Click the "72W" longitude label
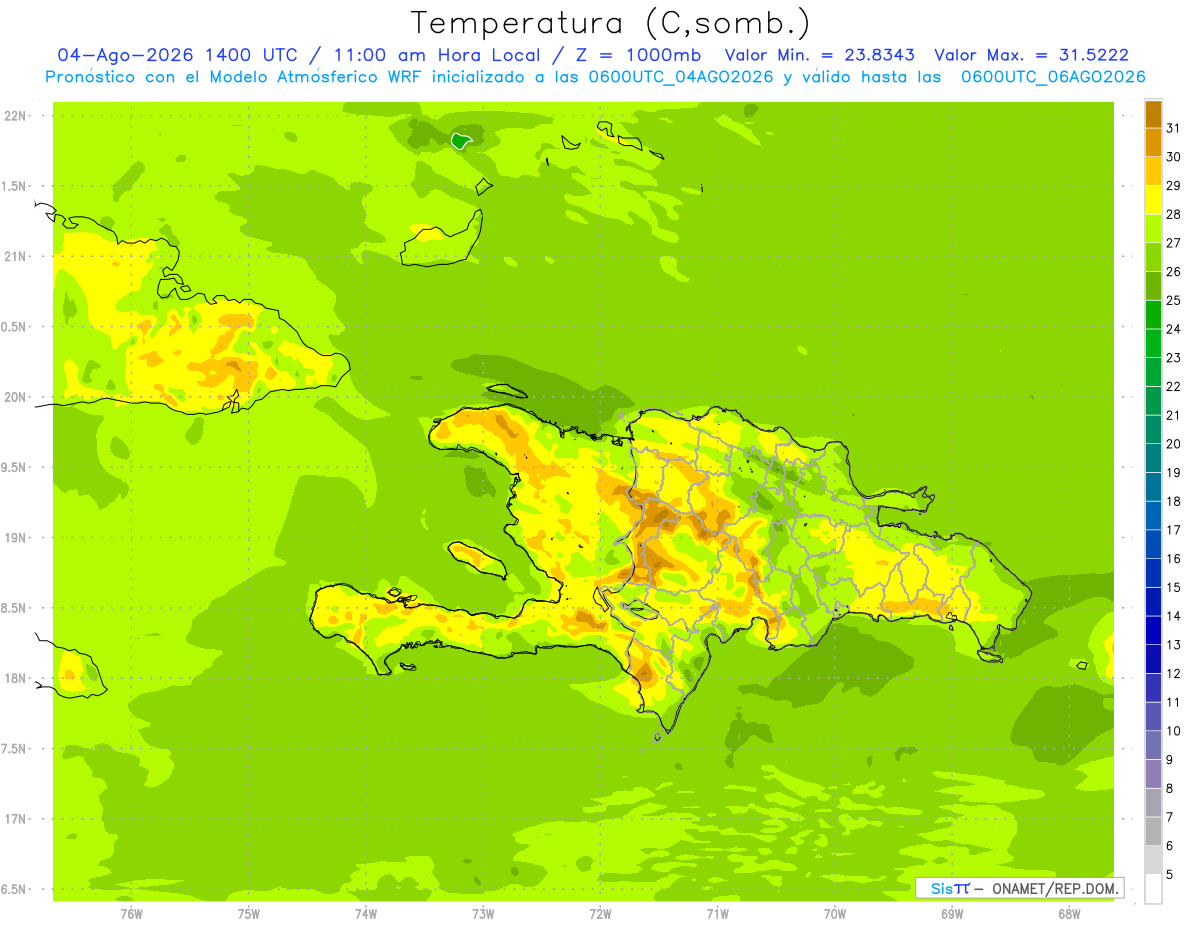 click(x=600, y=913)
